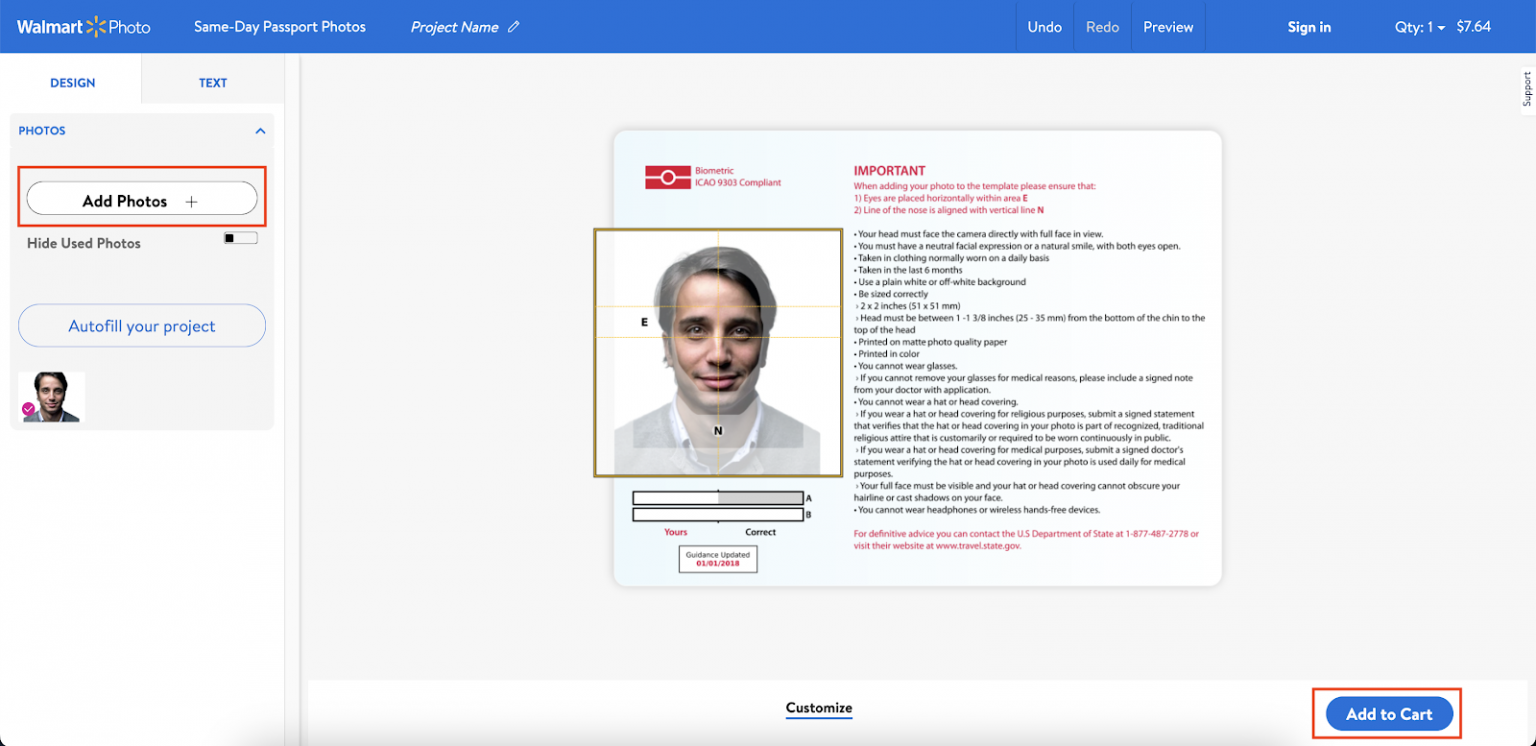Click the Add to Cart button
This screenshot has height=746, width=1536.
(x=1389, y=714)
